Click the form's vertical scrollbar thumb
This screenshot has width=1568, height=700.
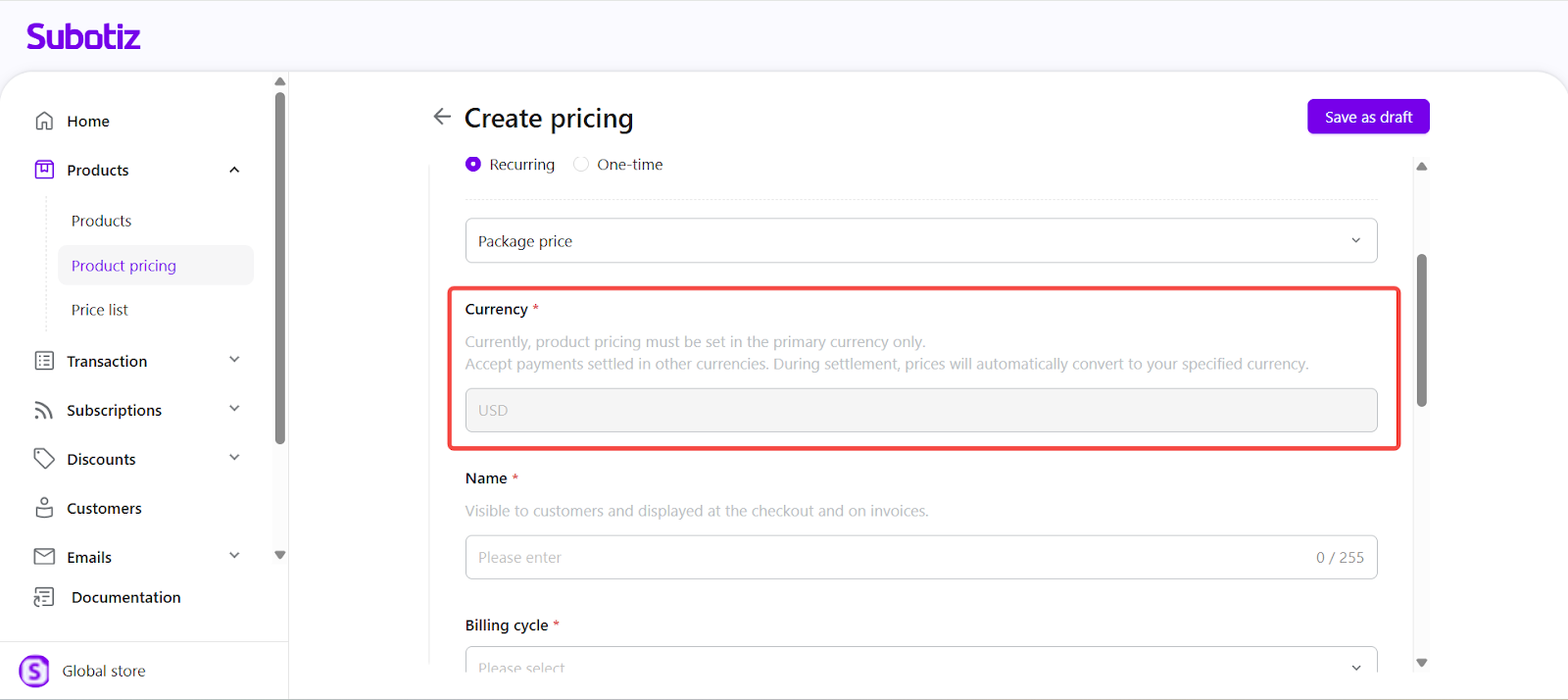click(x=1421, y=329)
